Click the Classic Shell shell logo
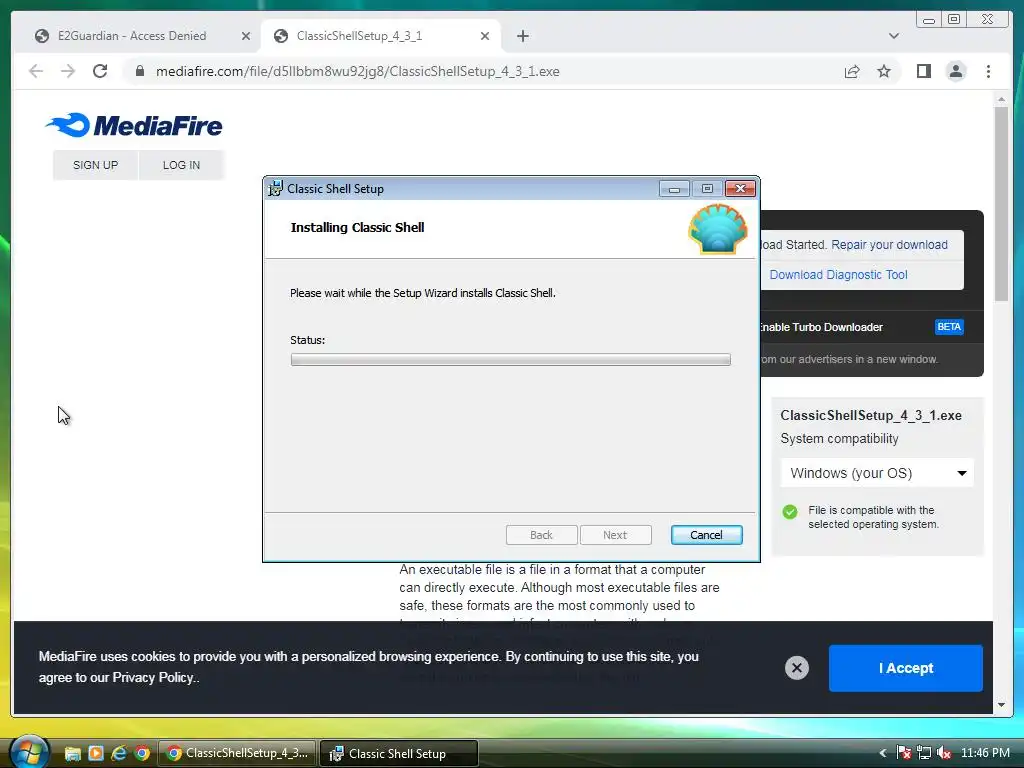Viewport: 1024px width, 768px height. (x=717, y=229)
